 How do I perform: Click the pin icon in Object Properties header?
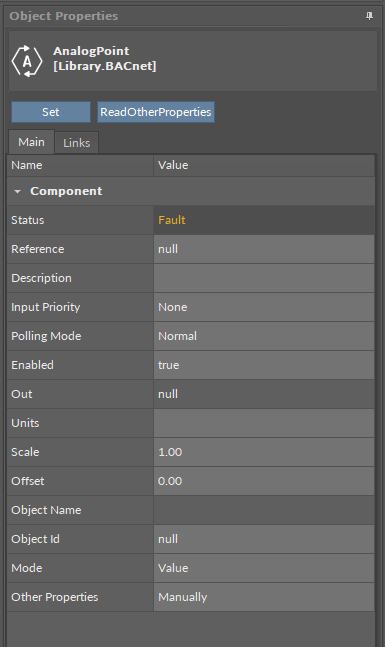(x=369, y=16)
